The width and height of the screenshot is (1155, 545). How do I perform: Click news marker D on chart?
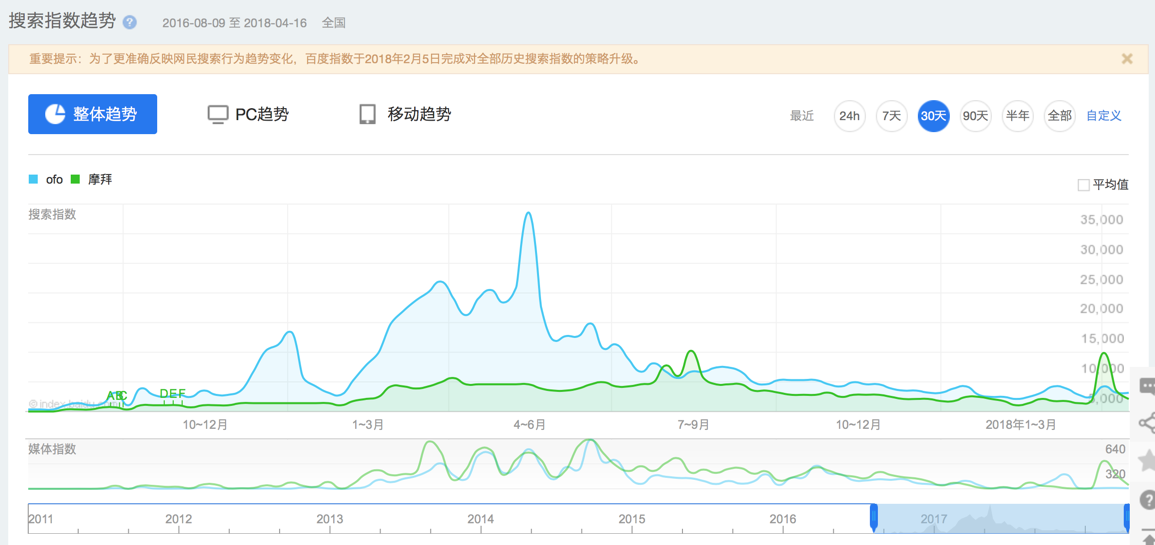(164, 393)
